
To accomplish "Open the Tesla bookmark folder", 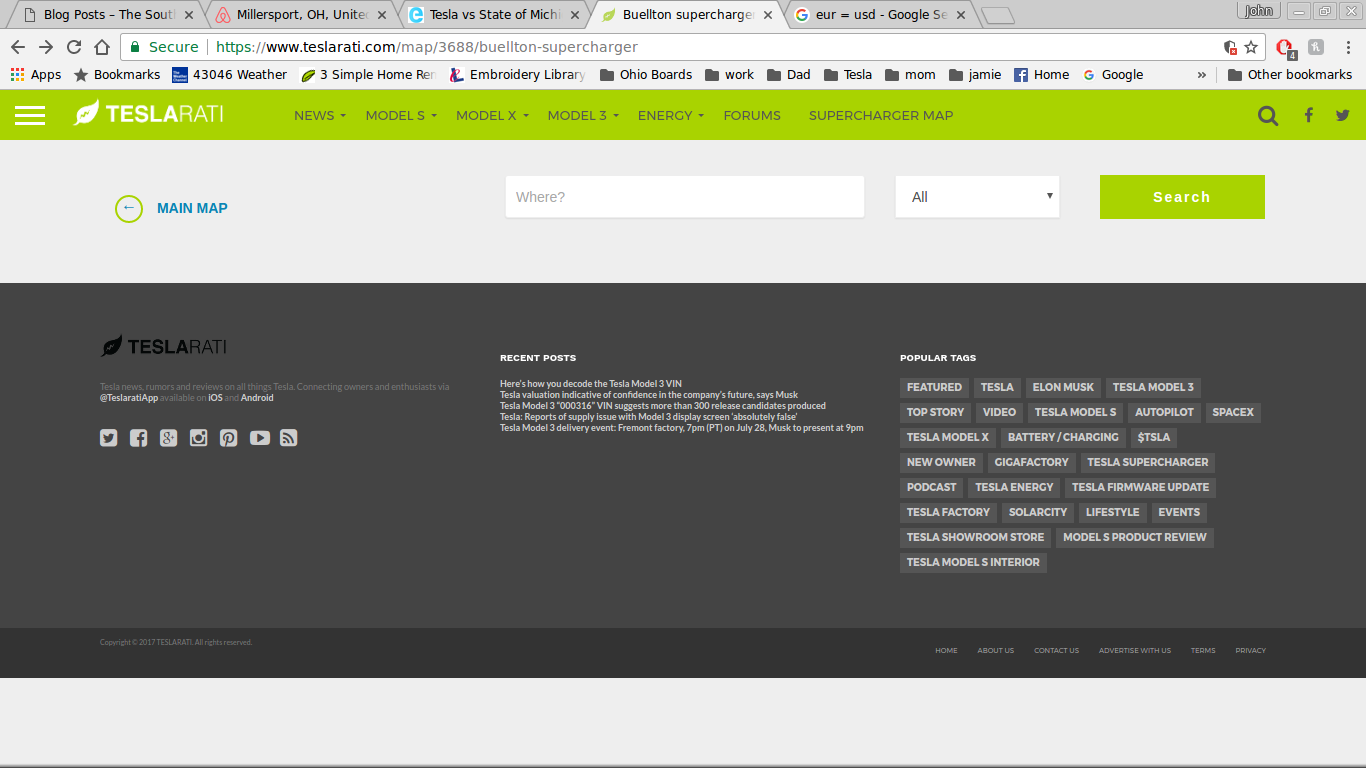I will point(848,75).
